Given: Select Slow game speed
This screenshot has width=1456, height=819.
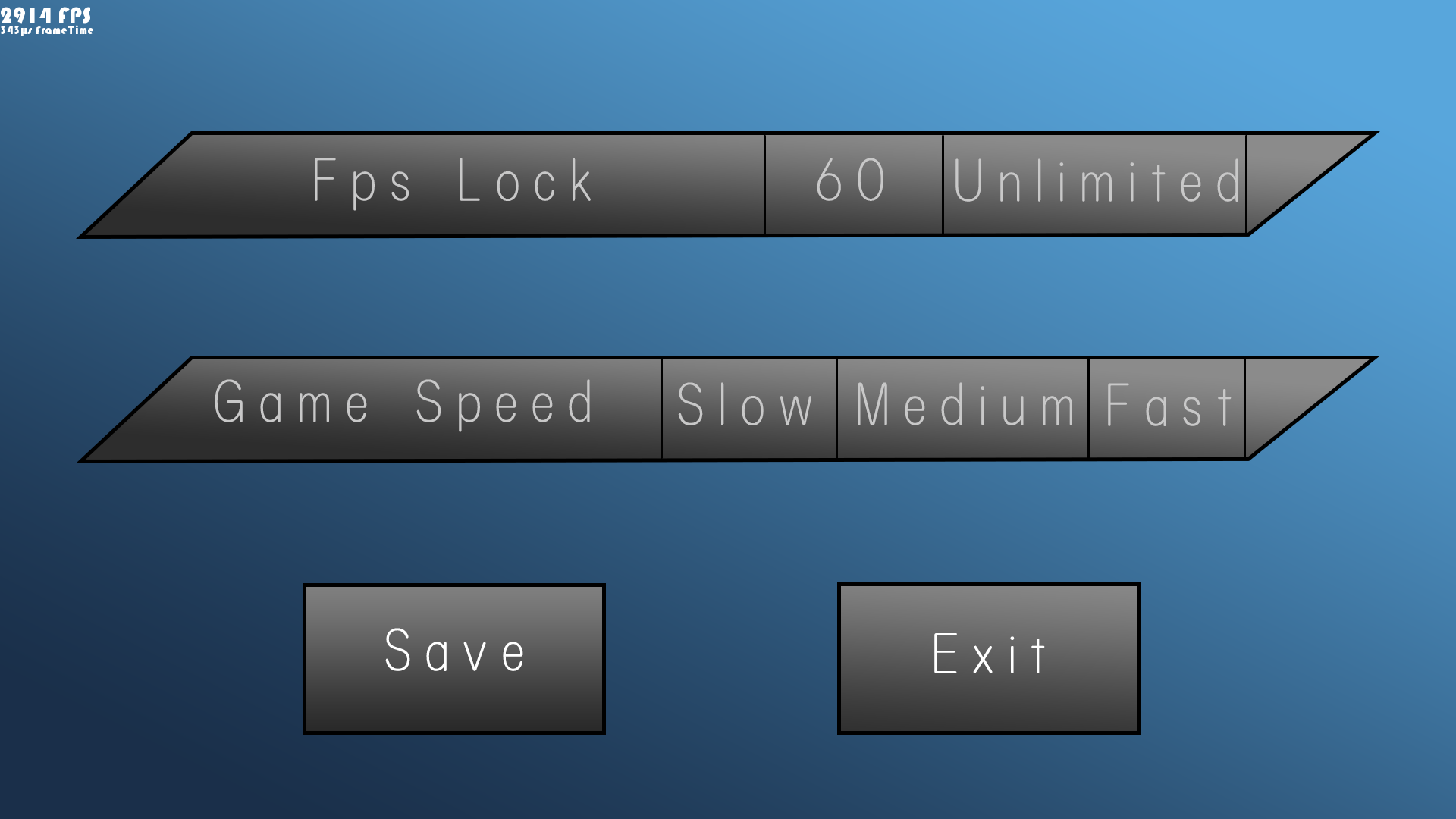Looking at the screenshot, I should (748, 409).
